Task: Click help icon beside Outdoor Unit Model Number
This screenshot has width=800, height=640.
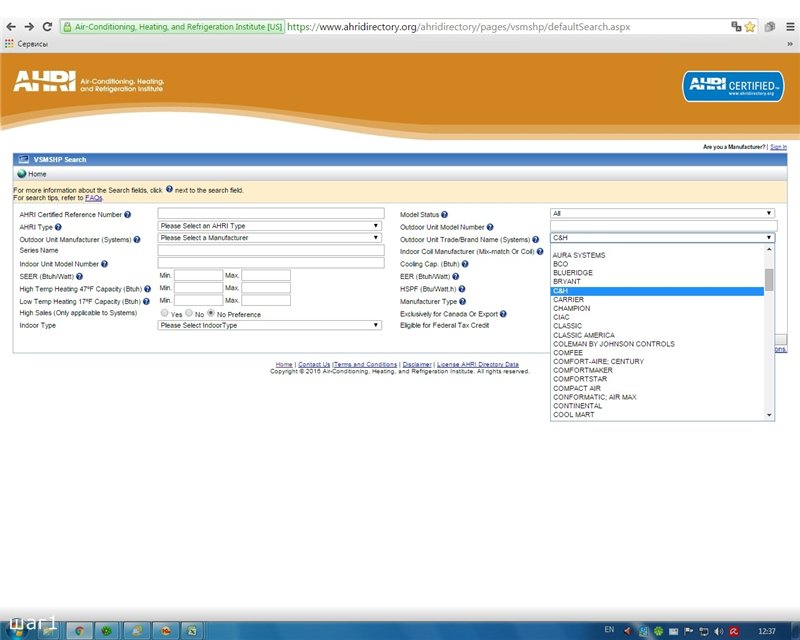Action: coord(490,227)
